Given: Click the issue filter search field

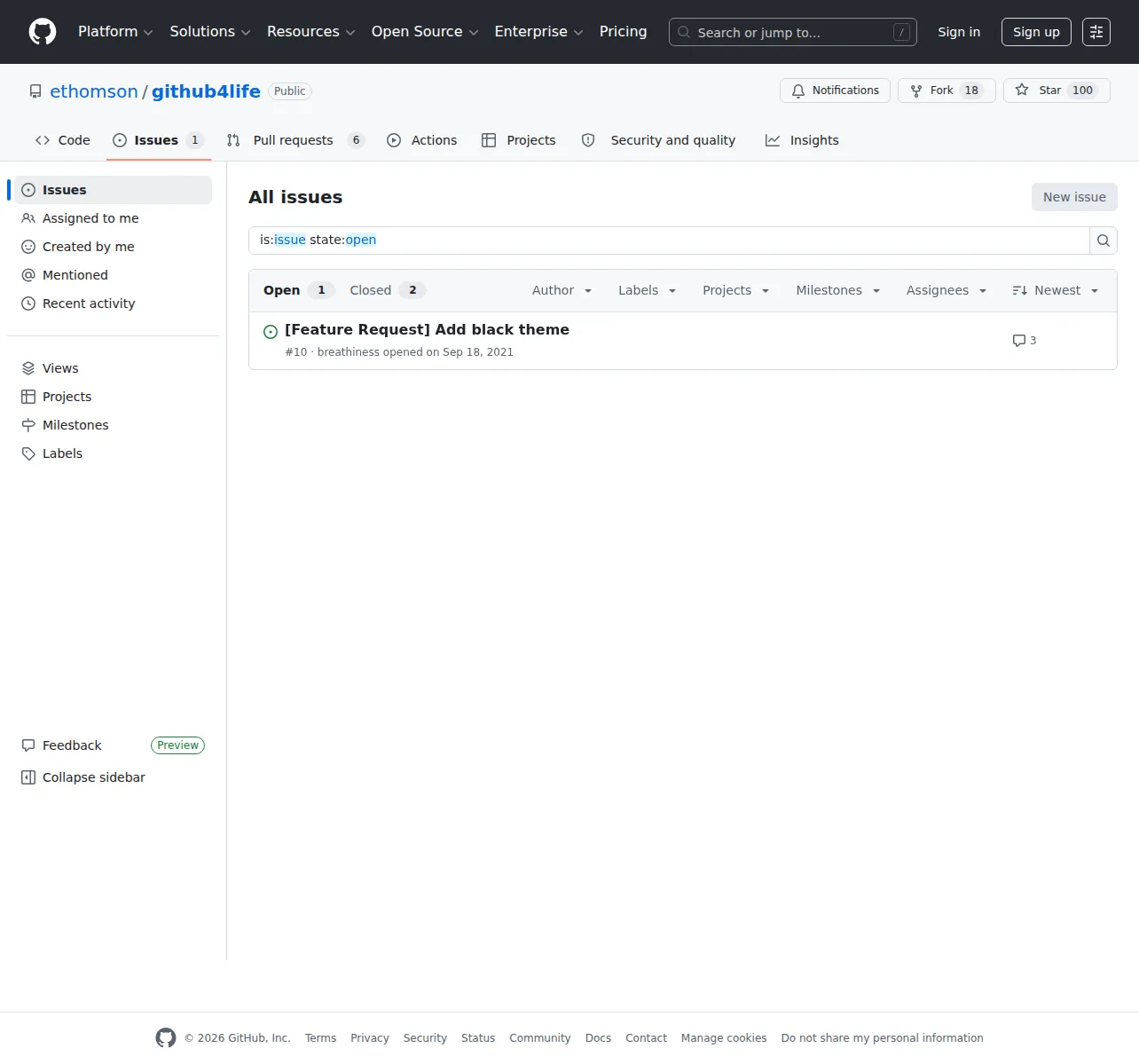Looking at the screenshot, I should click(x=669, y=240).
